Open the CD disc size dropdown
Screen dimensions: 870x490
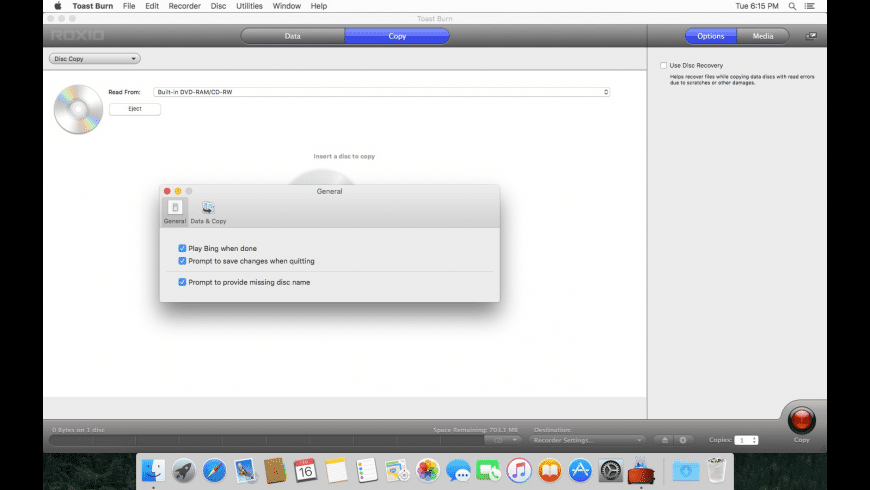[x=504, y=440]
